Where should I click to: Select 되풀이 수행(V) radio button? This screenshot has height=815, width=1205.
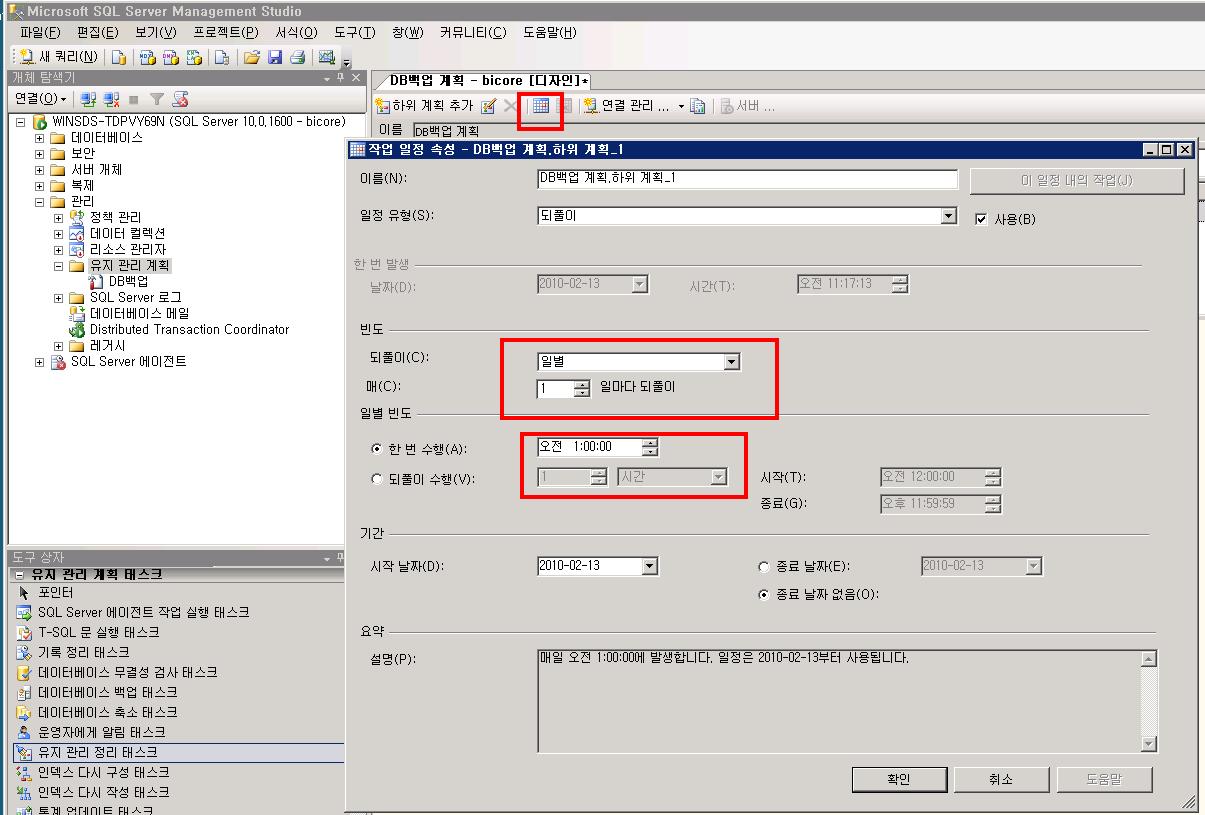(x=376, y=479)
